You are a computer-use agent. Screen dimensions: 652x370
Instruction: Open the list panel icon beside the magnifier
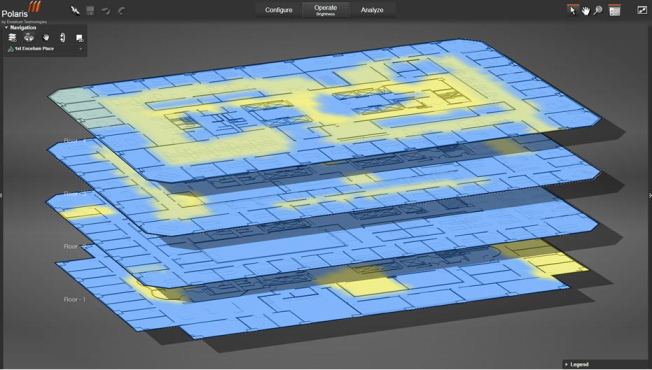click(x=615, y=10)
